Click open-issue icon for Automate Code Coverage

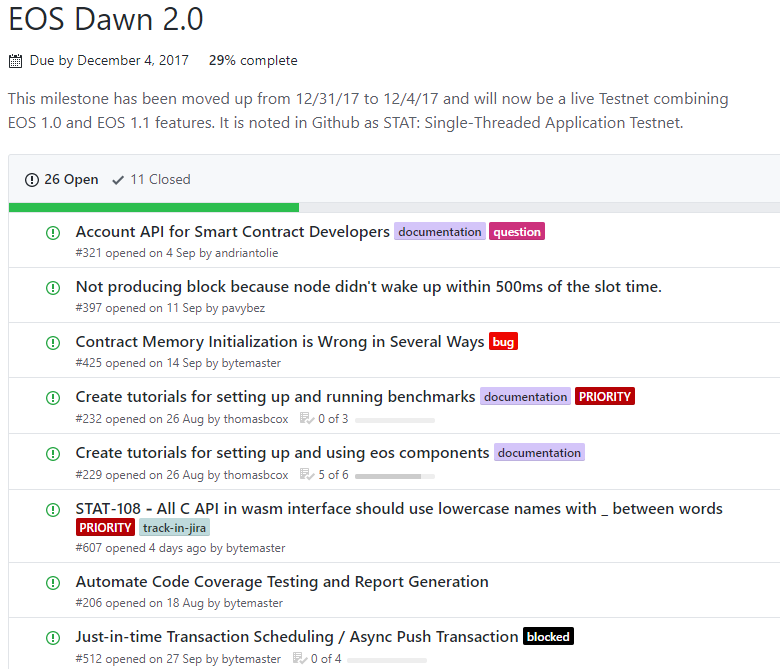53,582
